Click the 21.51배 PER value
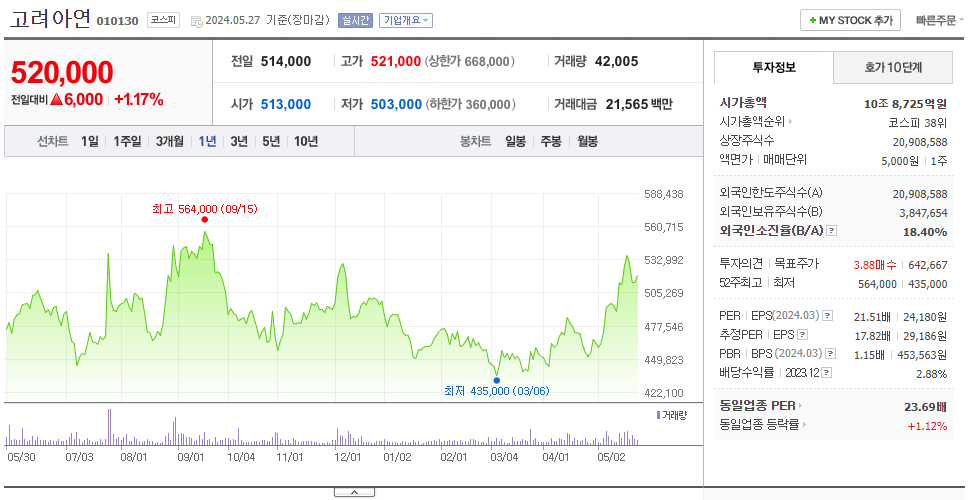Screen dimensions: 968x500 [872, 317]
